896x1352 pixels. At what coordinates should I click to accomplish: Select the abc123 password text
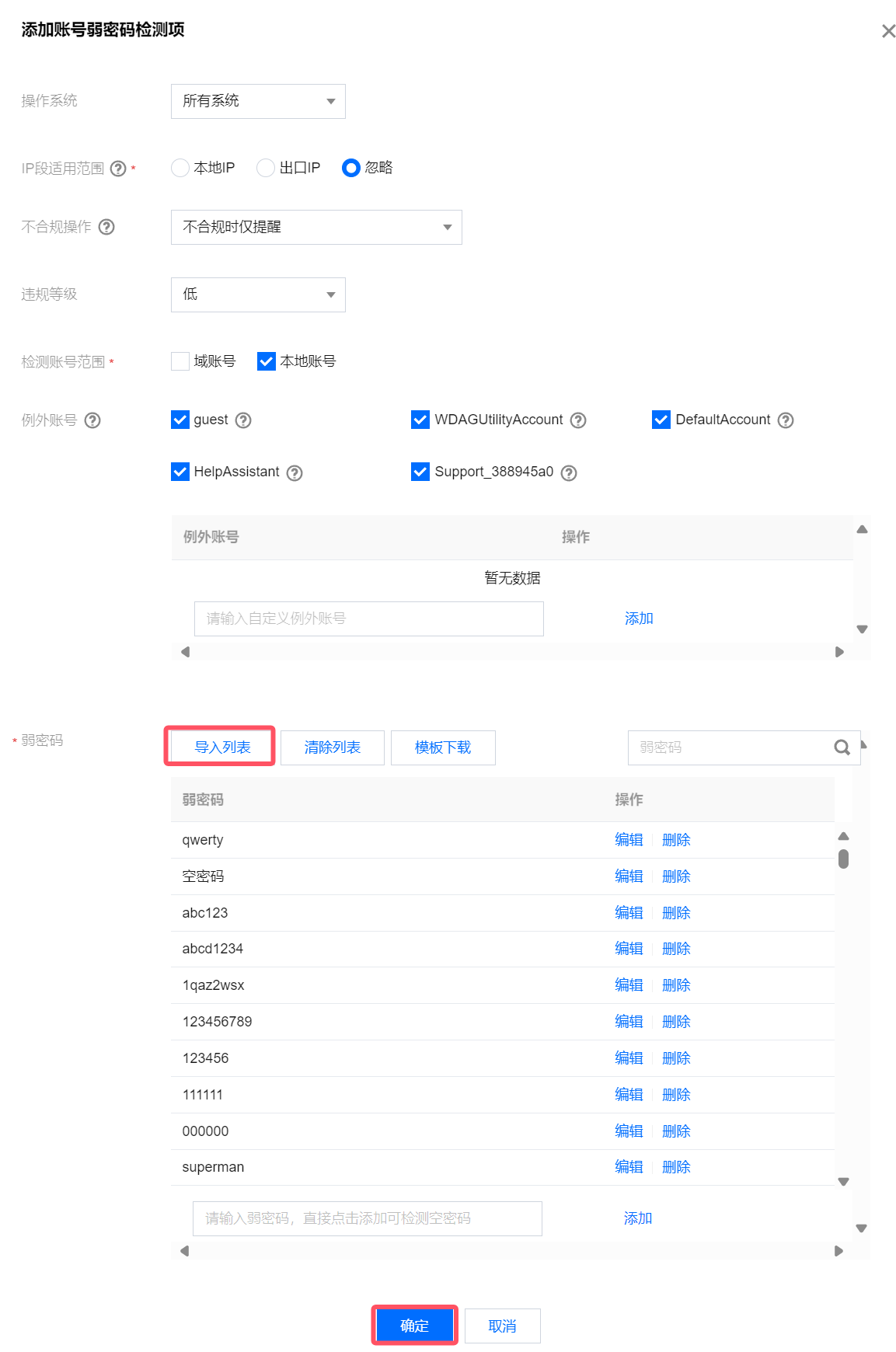tap(205, 913)
